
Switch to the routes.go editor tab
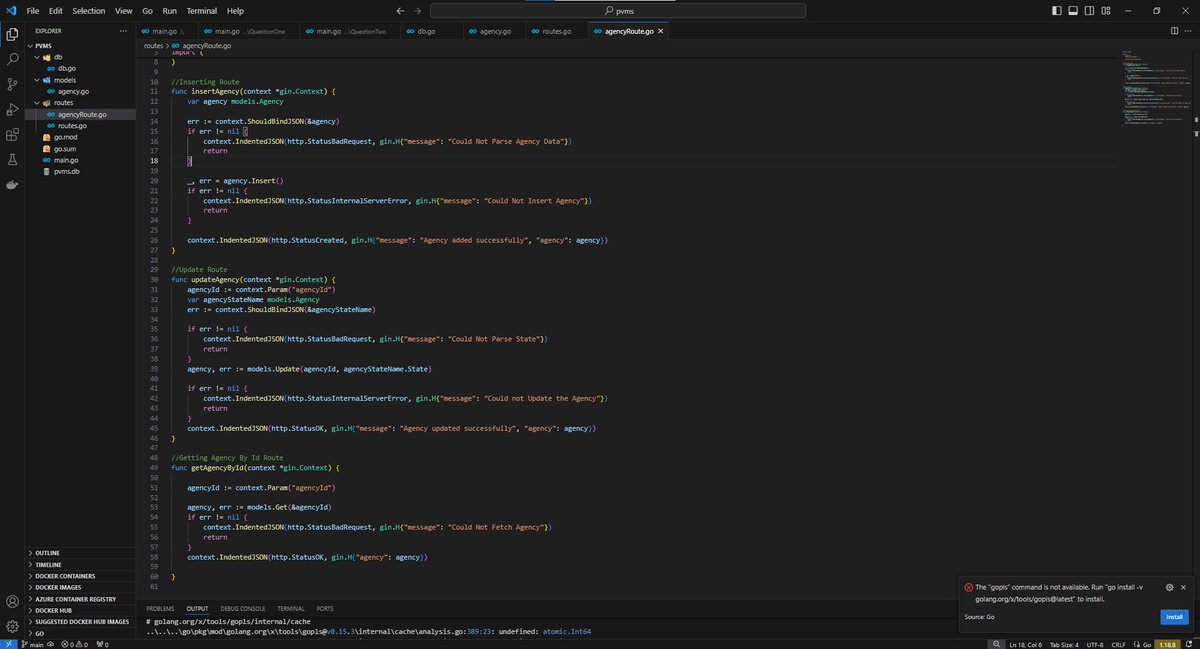click(x=557, y=31)
